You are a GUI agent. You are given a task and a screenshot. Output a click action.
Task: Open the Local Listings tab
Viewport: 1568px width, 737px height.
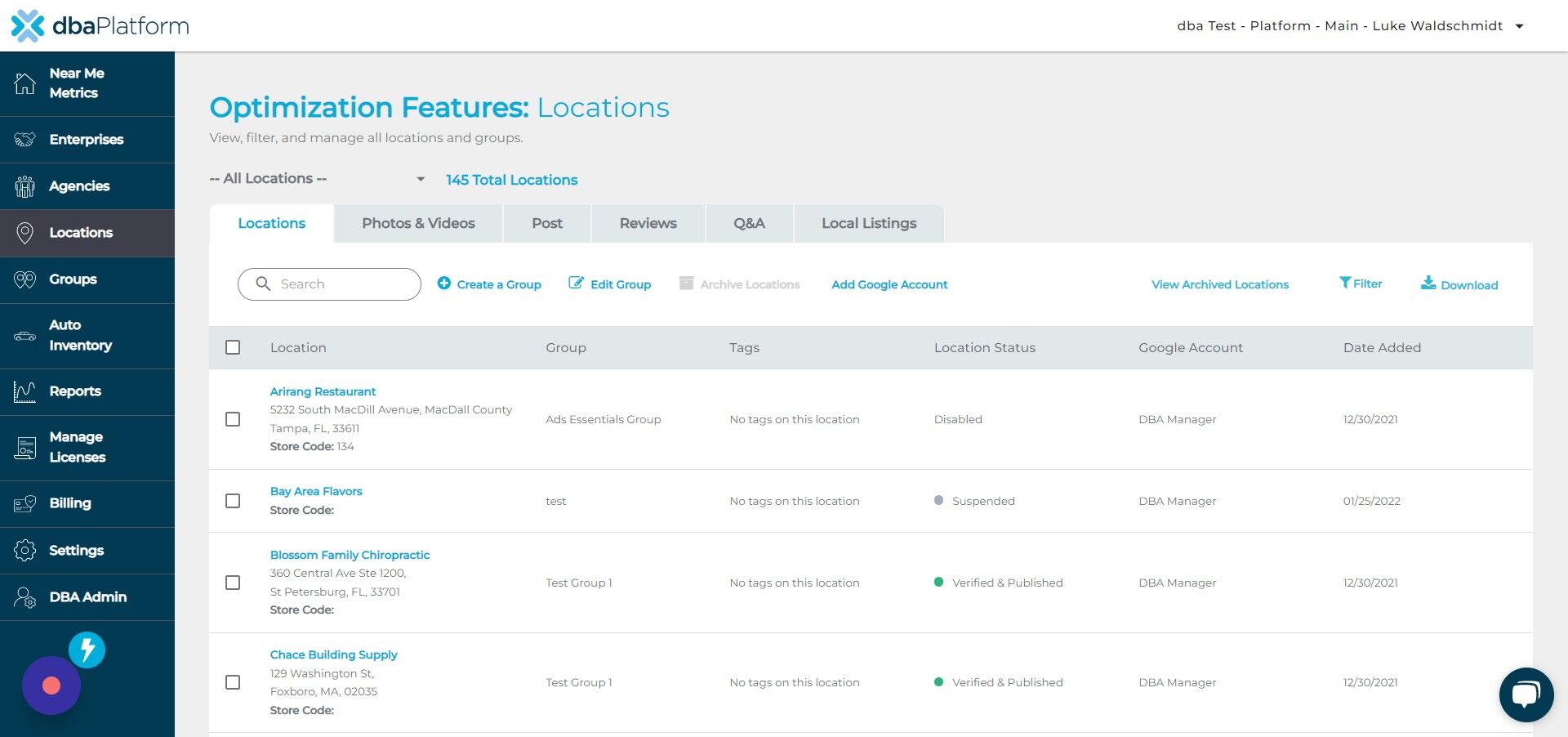[869, 223]
